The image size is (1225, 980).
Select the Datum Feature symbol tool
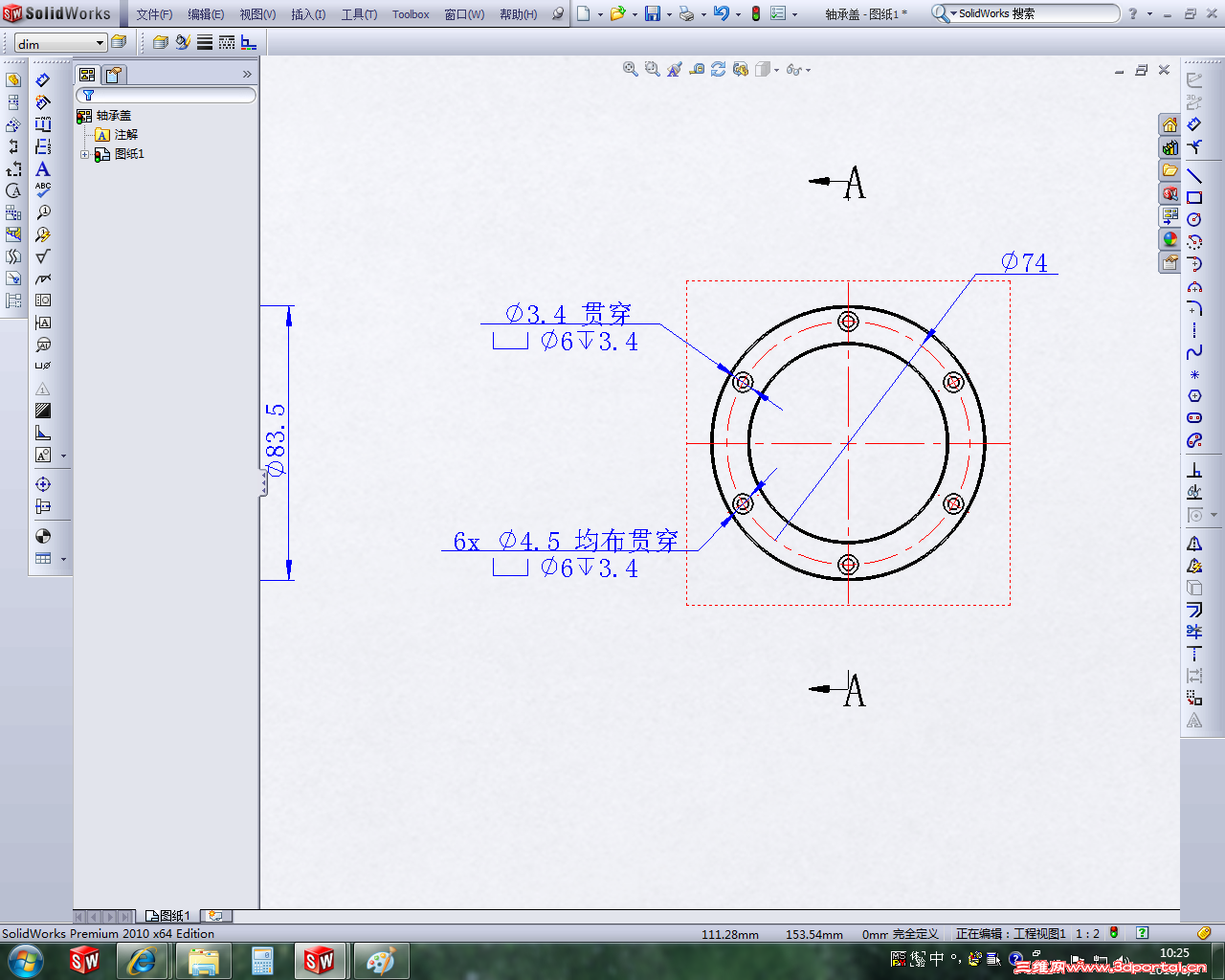(43, 323)
